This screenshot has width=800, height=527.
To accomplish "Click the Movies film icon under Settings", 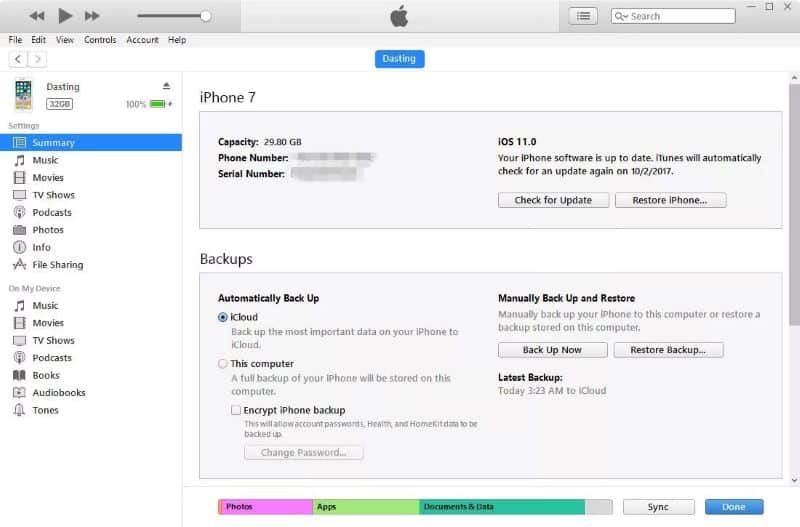I will (x=19, y=178).
